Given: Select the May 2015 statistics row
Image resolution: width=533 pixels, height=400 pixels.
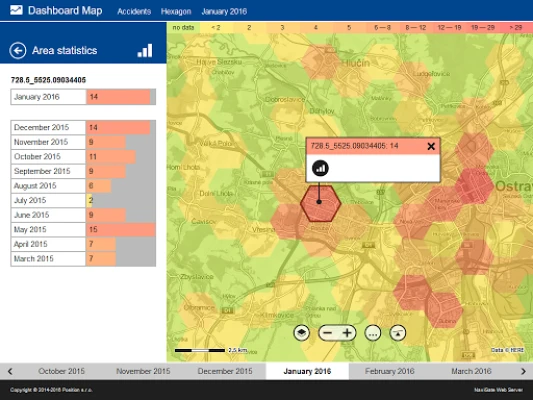Looking at the screenshot, I should tap(83, 230).
